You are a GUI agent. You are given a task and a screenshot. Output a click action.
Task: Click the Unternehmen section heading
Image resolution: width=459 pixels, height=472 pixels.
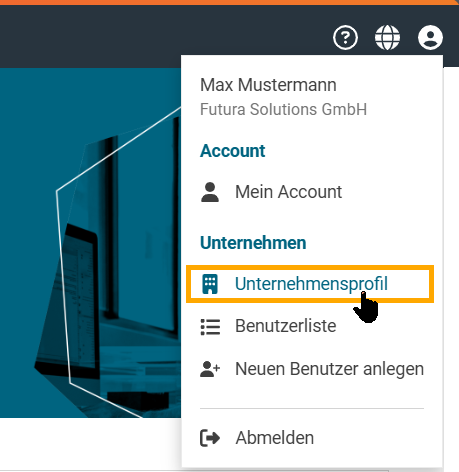pos(253,243)
